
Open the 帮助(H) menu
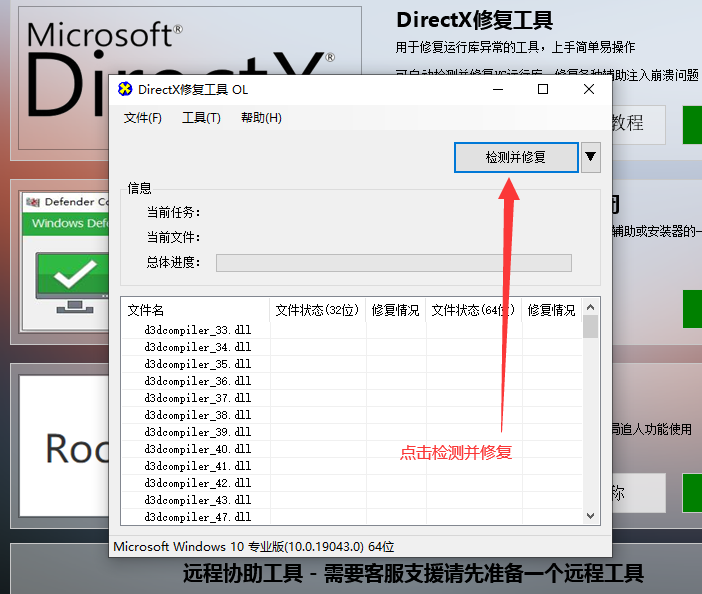tap(261, 118)
